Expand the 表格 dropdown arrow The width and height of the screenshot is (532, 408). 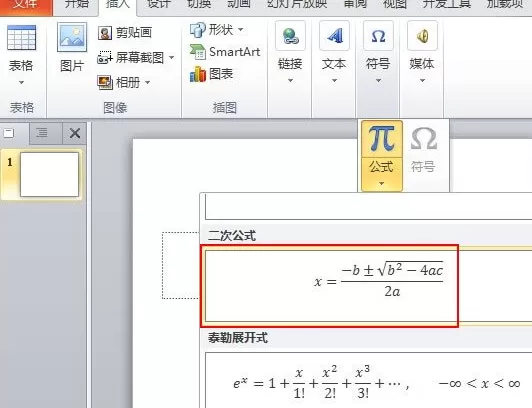click(x=21, y=82)
